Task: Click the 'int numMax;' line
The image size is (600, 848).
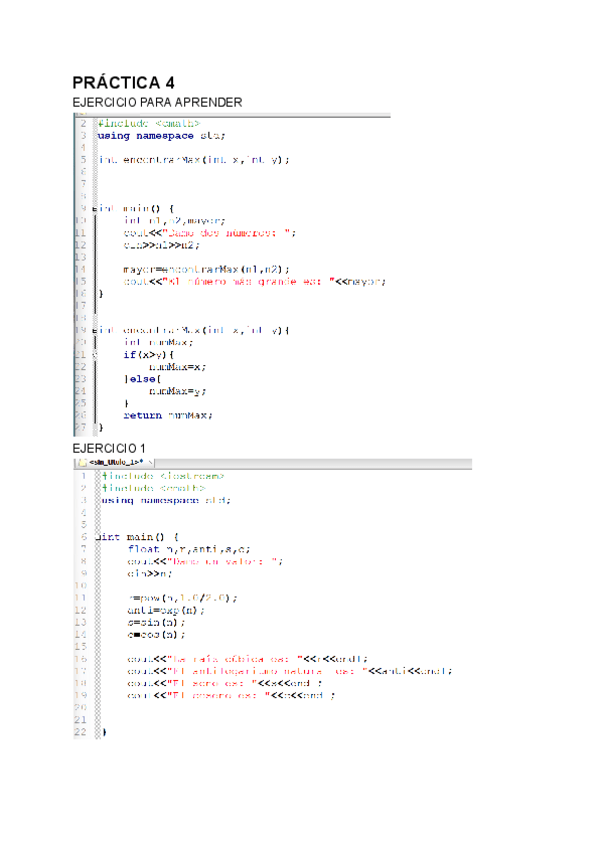Action: [x=158, y=342]
